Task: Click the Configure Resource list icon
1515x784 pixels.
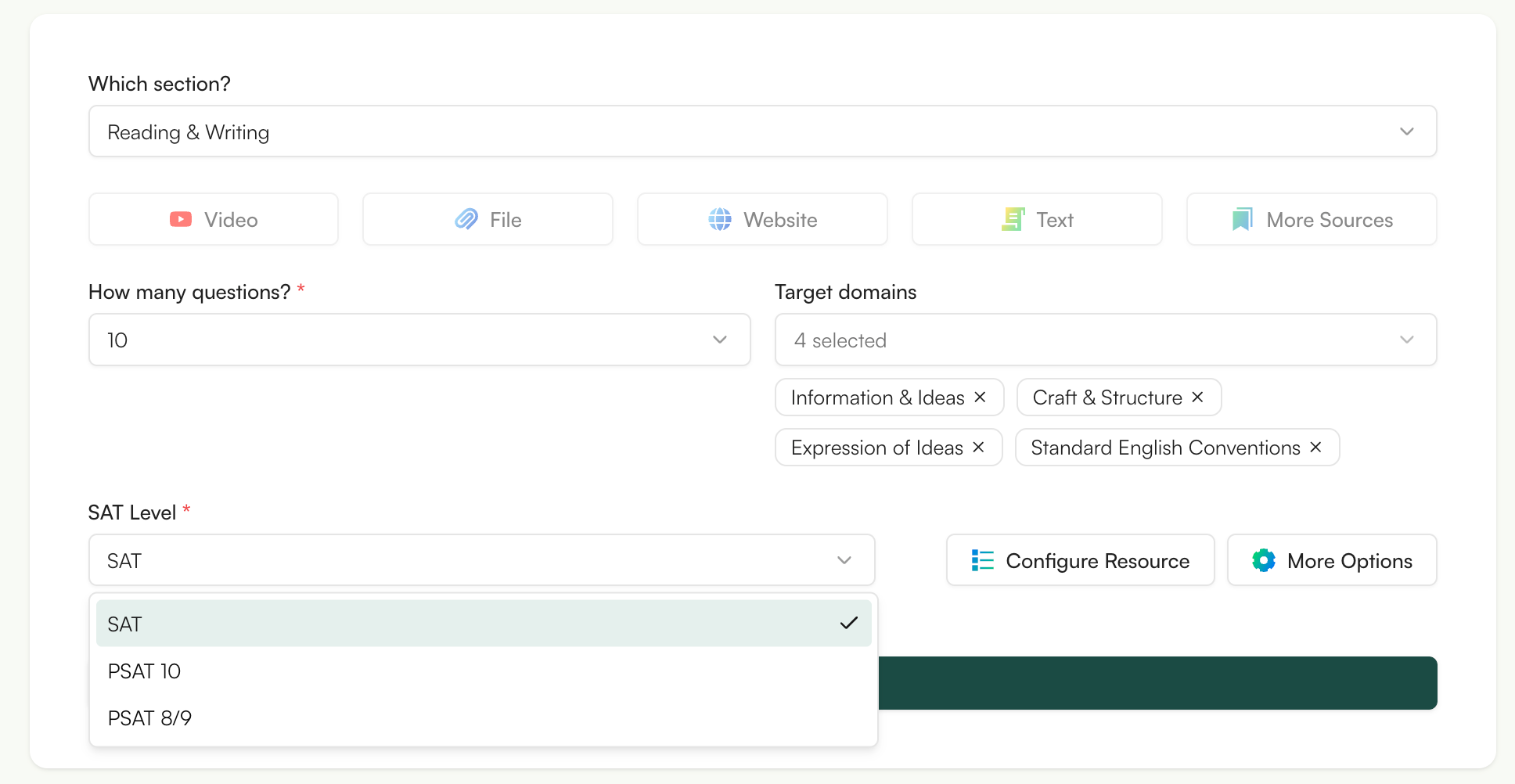Action: [982, 560]
